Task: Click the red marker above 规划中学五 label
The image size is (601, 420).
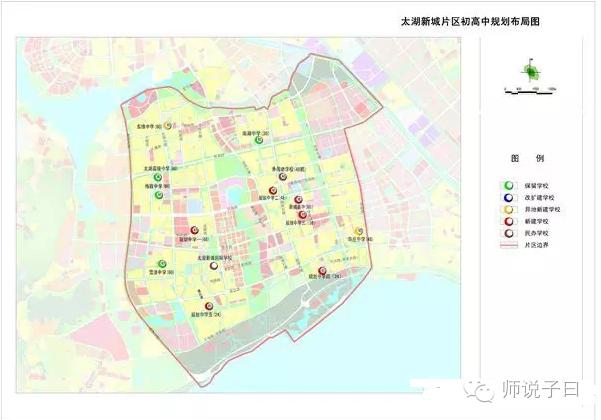Action: (209, 306)
